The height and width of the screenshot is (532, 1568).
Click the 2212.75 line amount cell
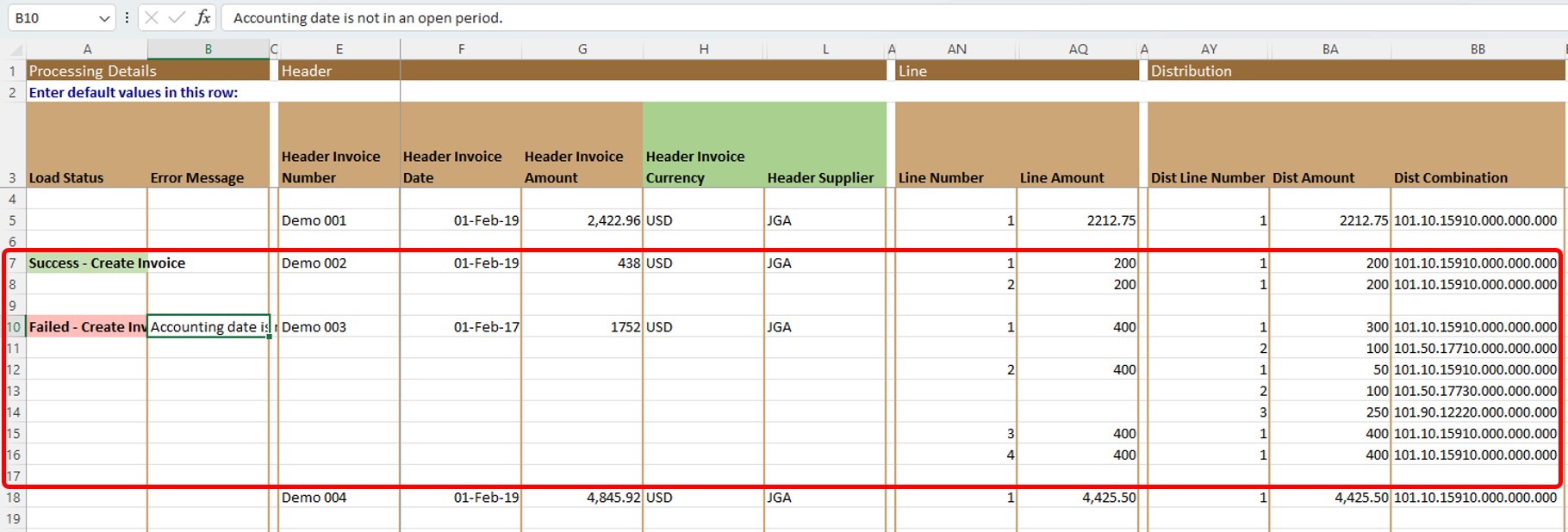tap(1078, 220)
